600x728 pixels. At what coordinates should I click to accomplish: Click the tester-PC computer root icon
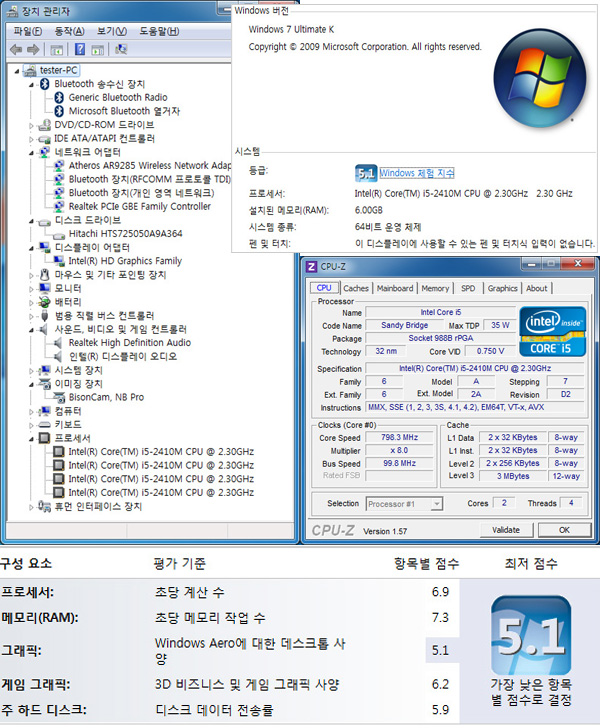[x=30, y=71]
